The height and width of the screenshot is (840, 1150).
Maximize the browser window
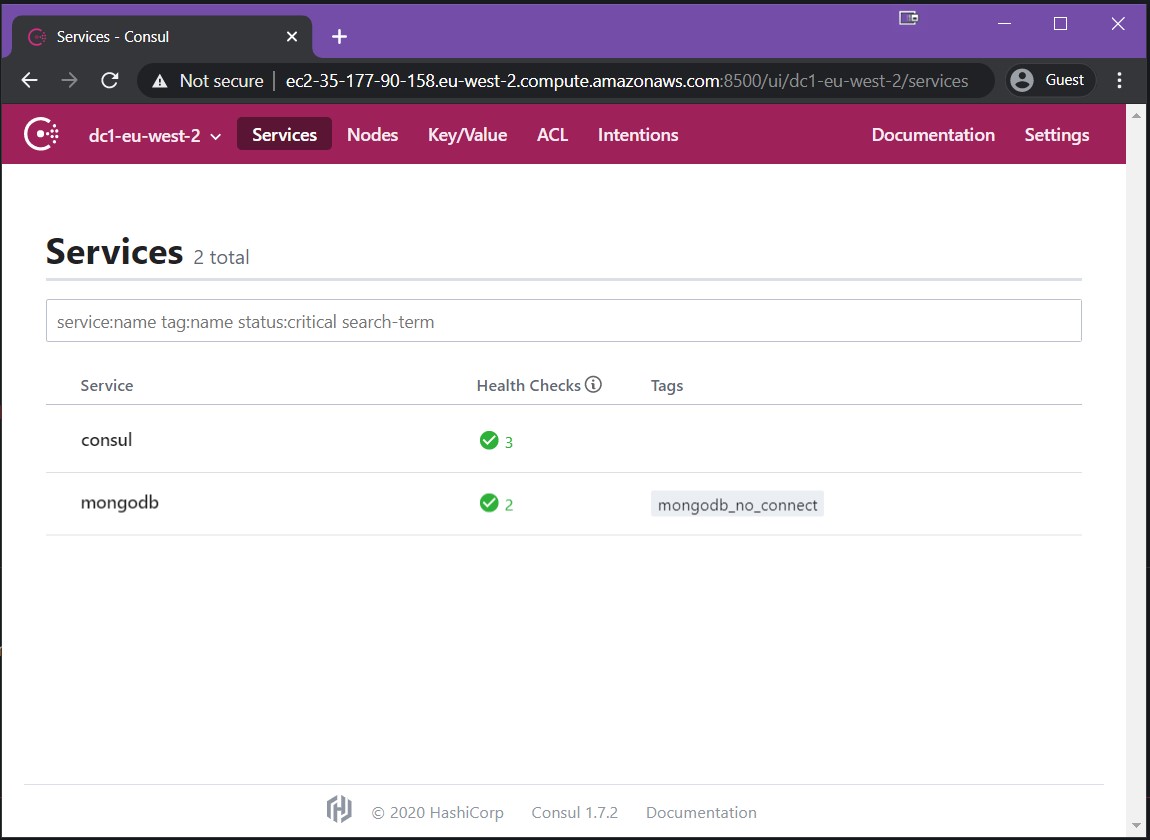point(1061,23)
